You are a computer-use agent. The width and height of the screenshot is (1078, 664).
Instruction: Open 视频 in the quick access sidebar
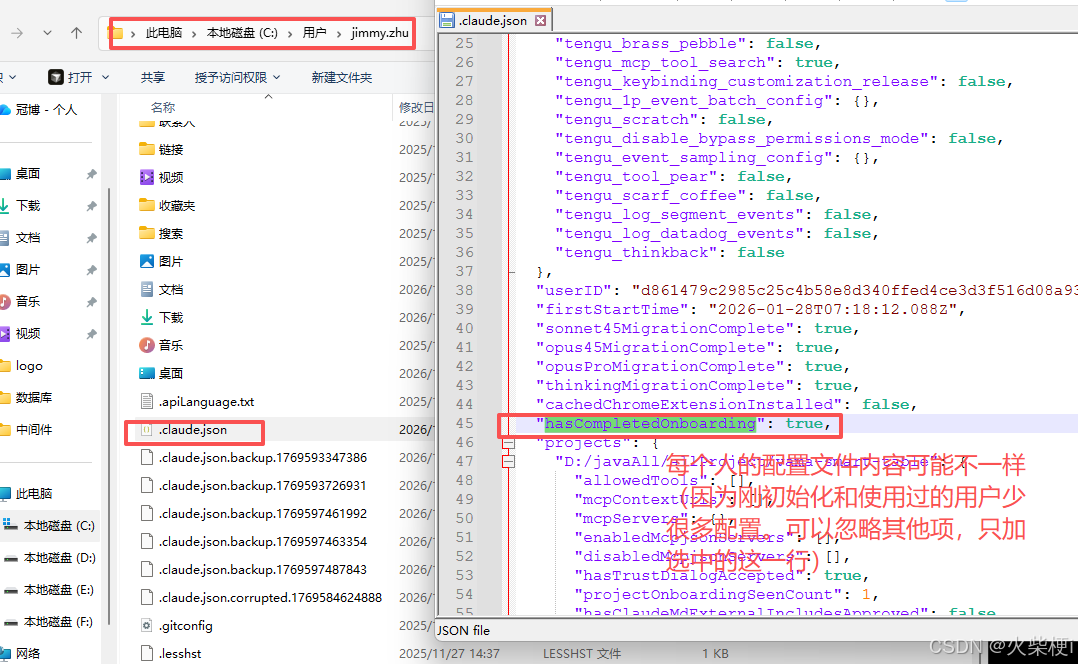point(28,333)
